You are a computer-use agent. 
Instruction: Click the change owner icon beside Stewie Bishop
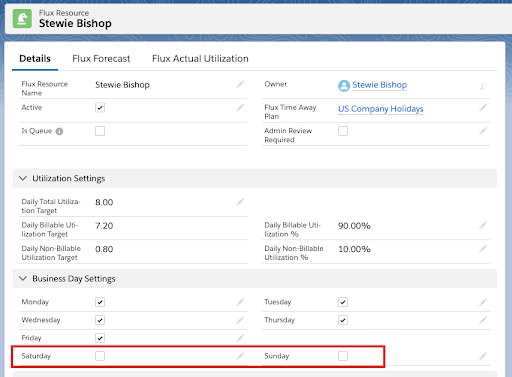483,86
